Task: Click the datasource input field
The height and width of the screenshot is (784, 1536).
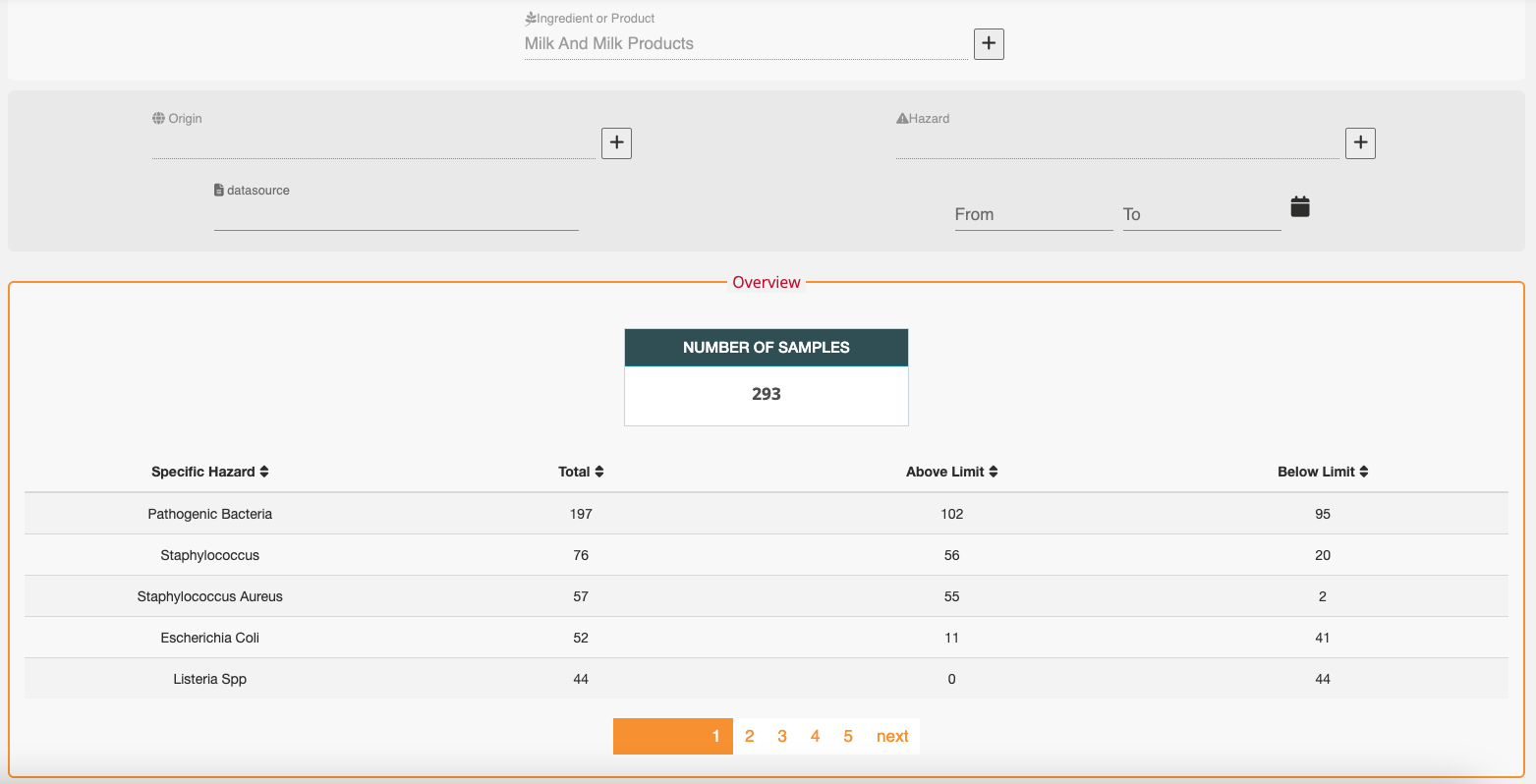Action: (396, 216)
